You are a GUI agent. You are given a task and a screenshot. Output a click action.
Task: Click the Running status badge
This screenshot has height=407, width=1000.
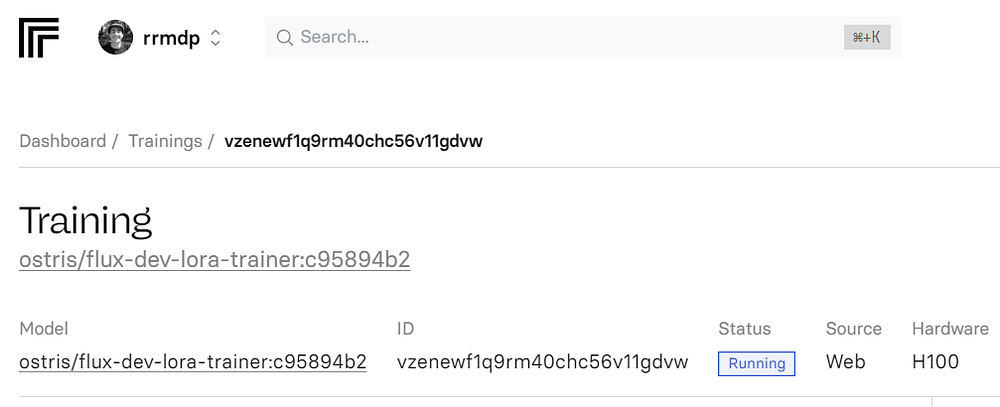(x=756, y=363)
